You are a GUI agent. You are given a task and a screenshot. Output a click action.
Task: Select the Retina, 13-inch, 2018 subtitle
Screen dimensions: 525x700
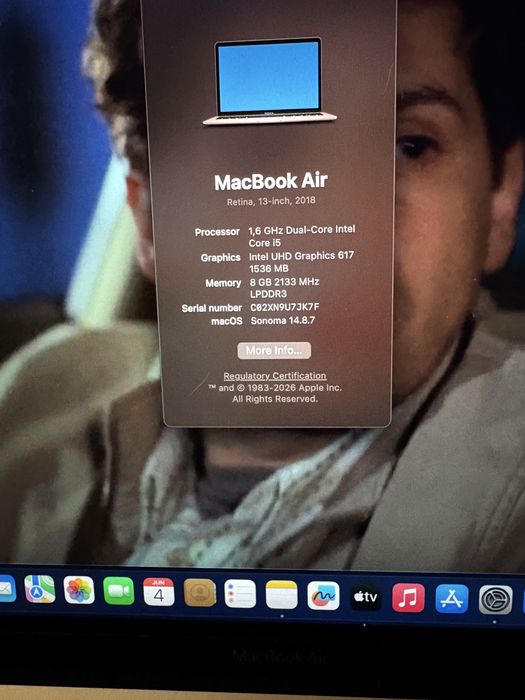pyautogui.click(x=271, y=201)
